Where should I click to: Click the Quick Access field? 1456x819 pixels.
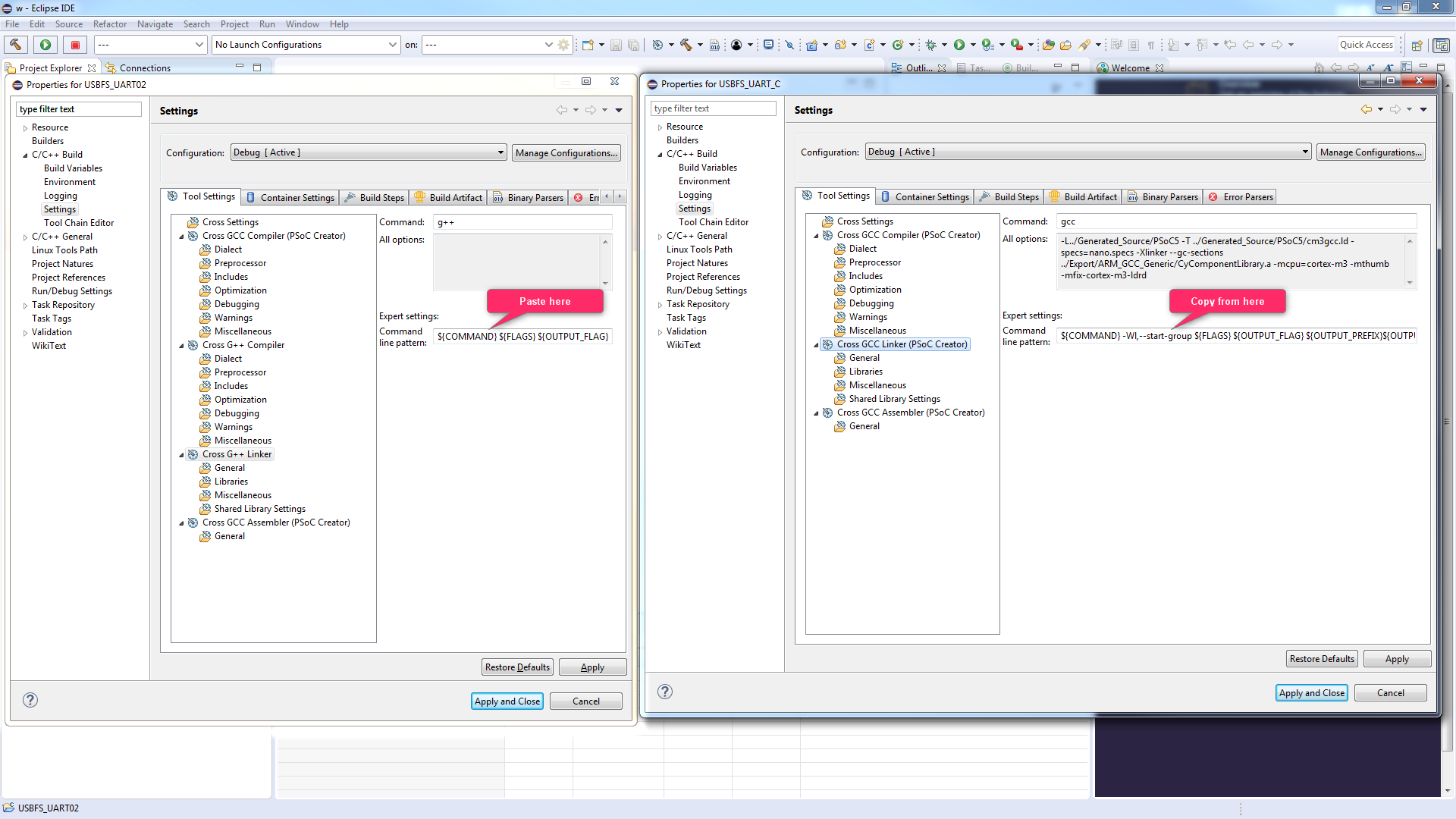point(1367,45)
